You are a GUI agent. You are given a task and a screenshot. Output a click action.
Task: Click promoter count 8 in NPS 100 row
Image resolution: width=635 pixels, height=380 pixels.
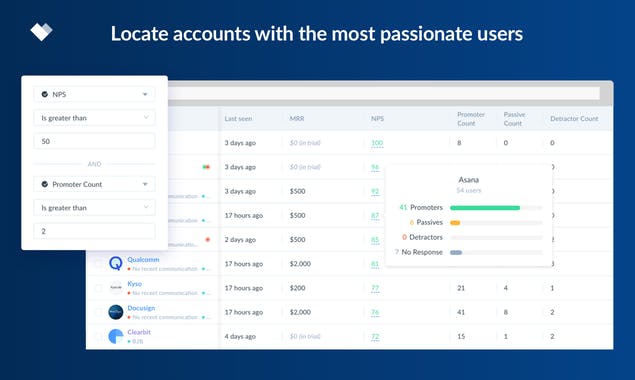459,143
